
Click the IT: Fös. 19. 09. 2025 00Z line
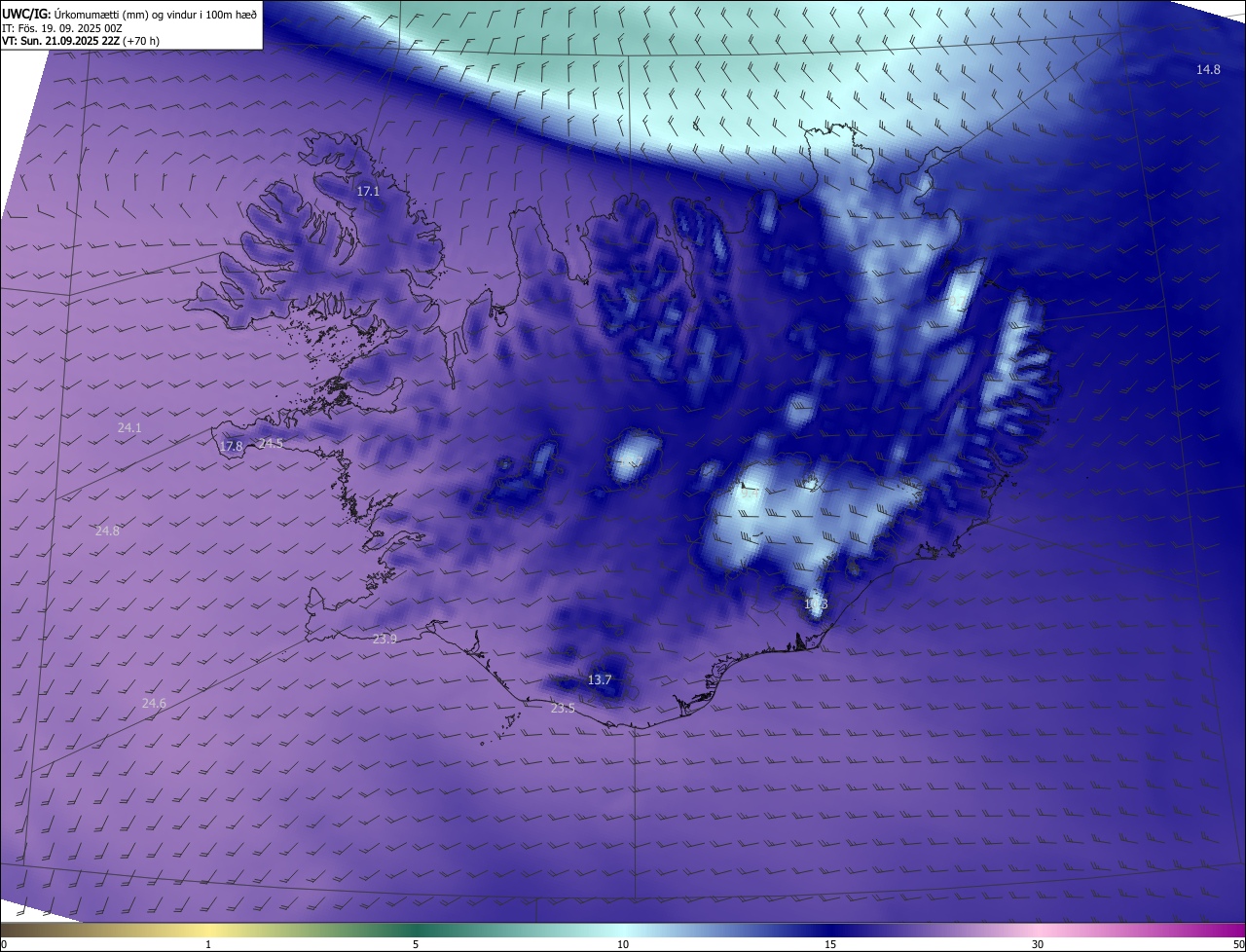62,28
